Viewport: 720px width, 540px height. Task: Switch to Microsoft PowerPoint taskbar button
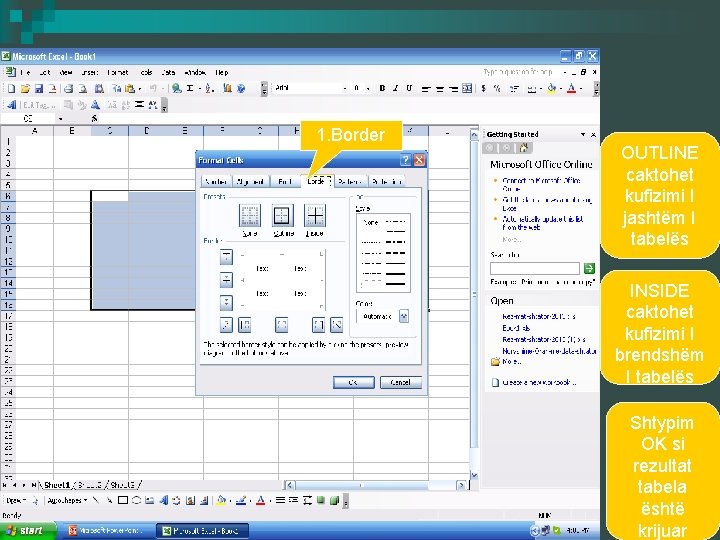pos(107,531)
